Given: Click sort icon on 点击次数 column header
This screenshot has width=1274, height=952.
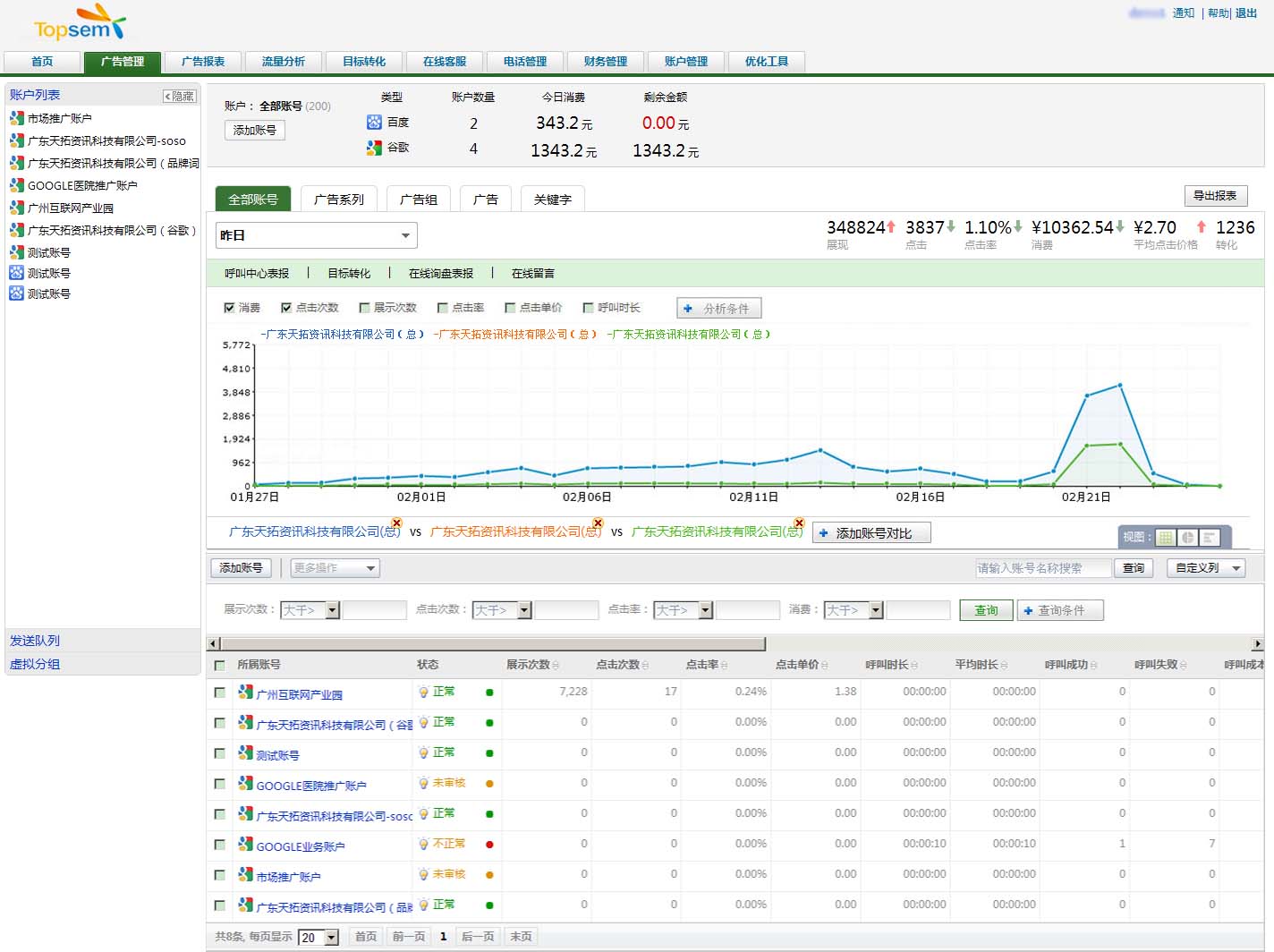Looking at the screenshot, I should coord(645,665).
